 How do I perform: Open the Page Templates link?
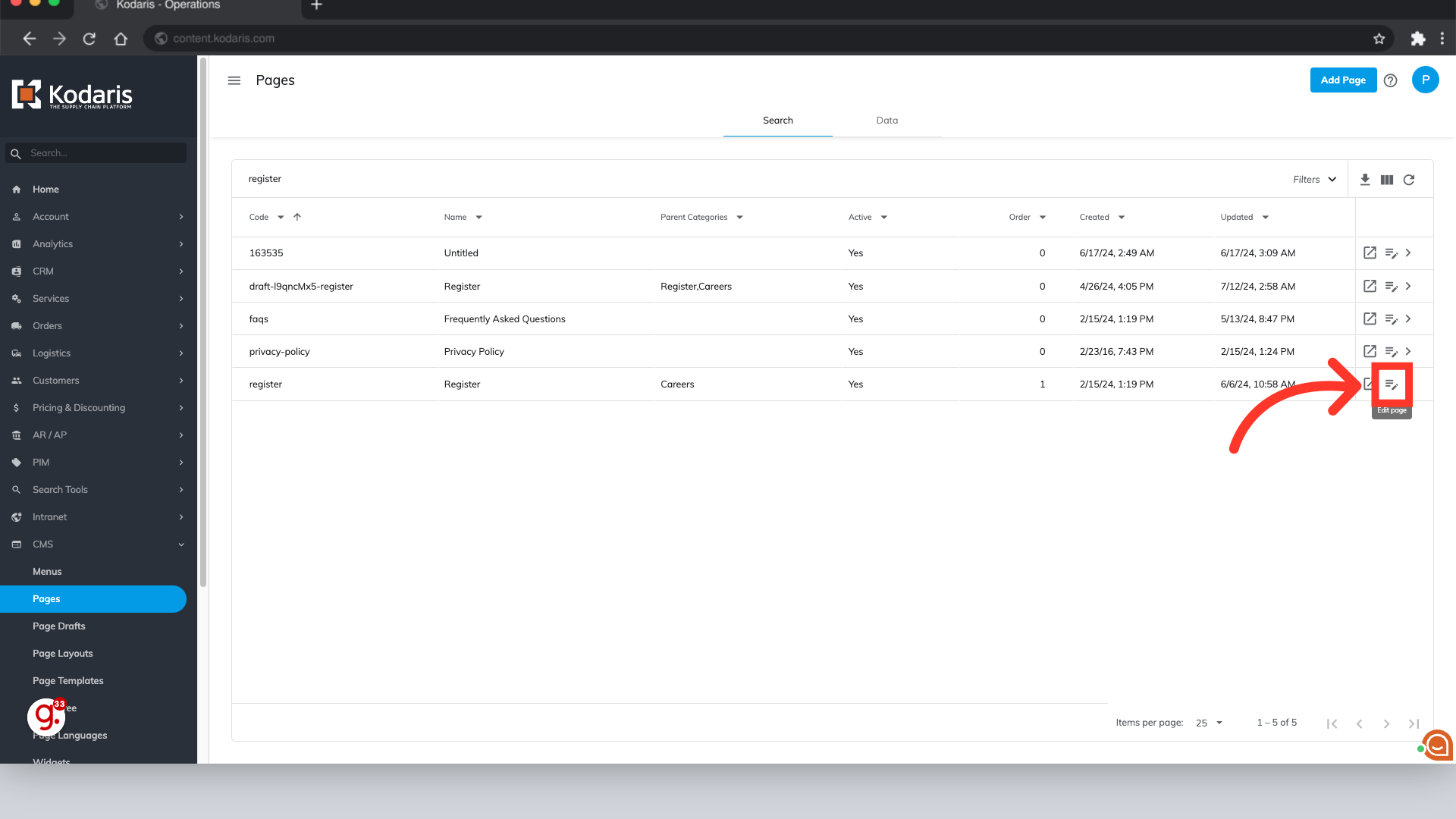click(x=68, y=681)
